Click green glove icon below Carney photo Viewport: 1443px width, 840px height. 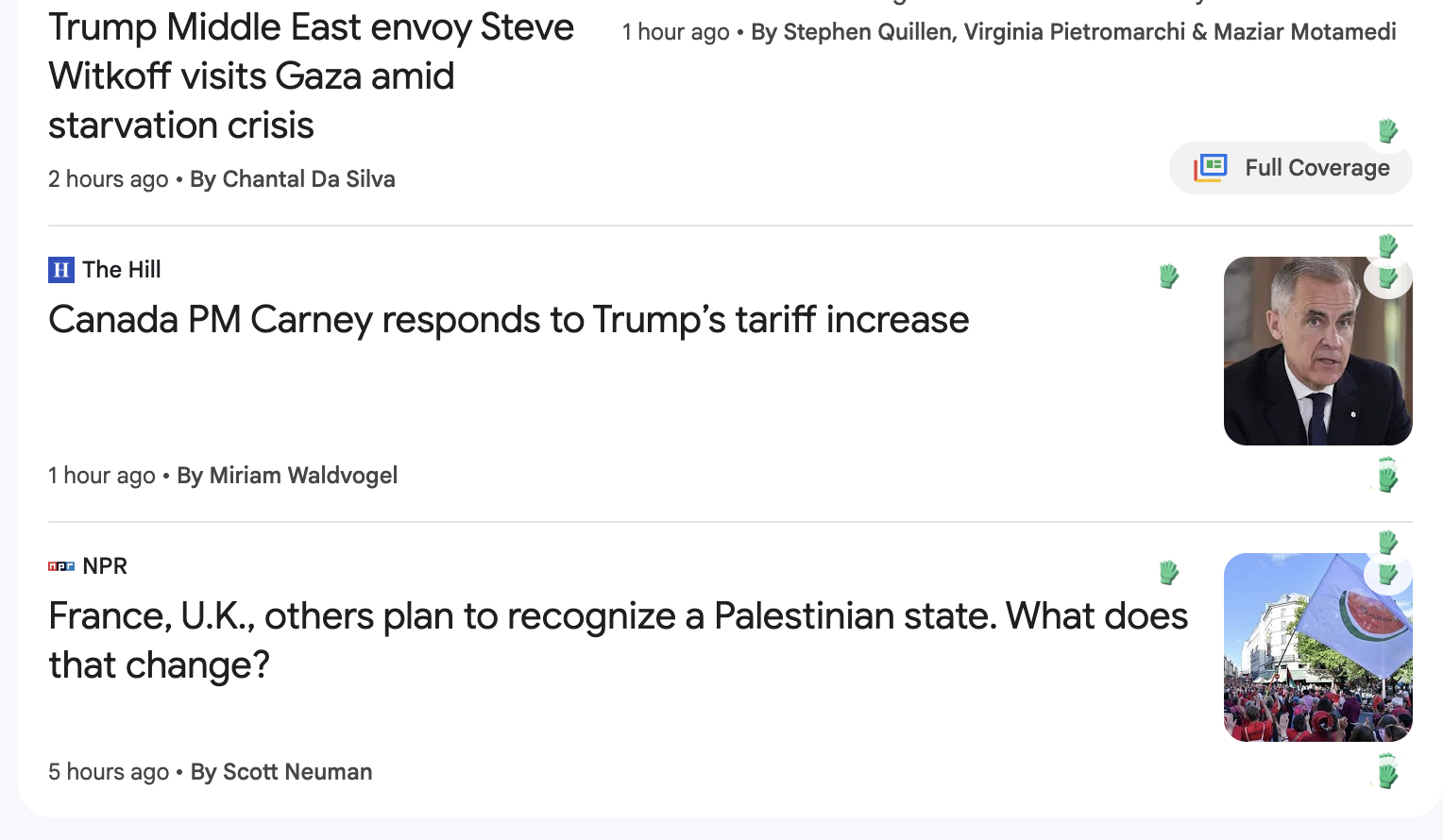(1387, 477)
